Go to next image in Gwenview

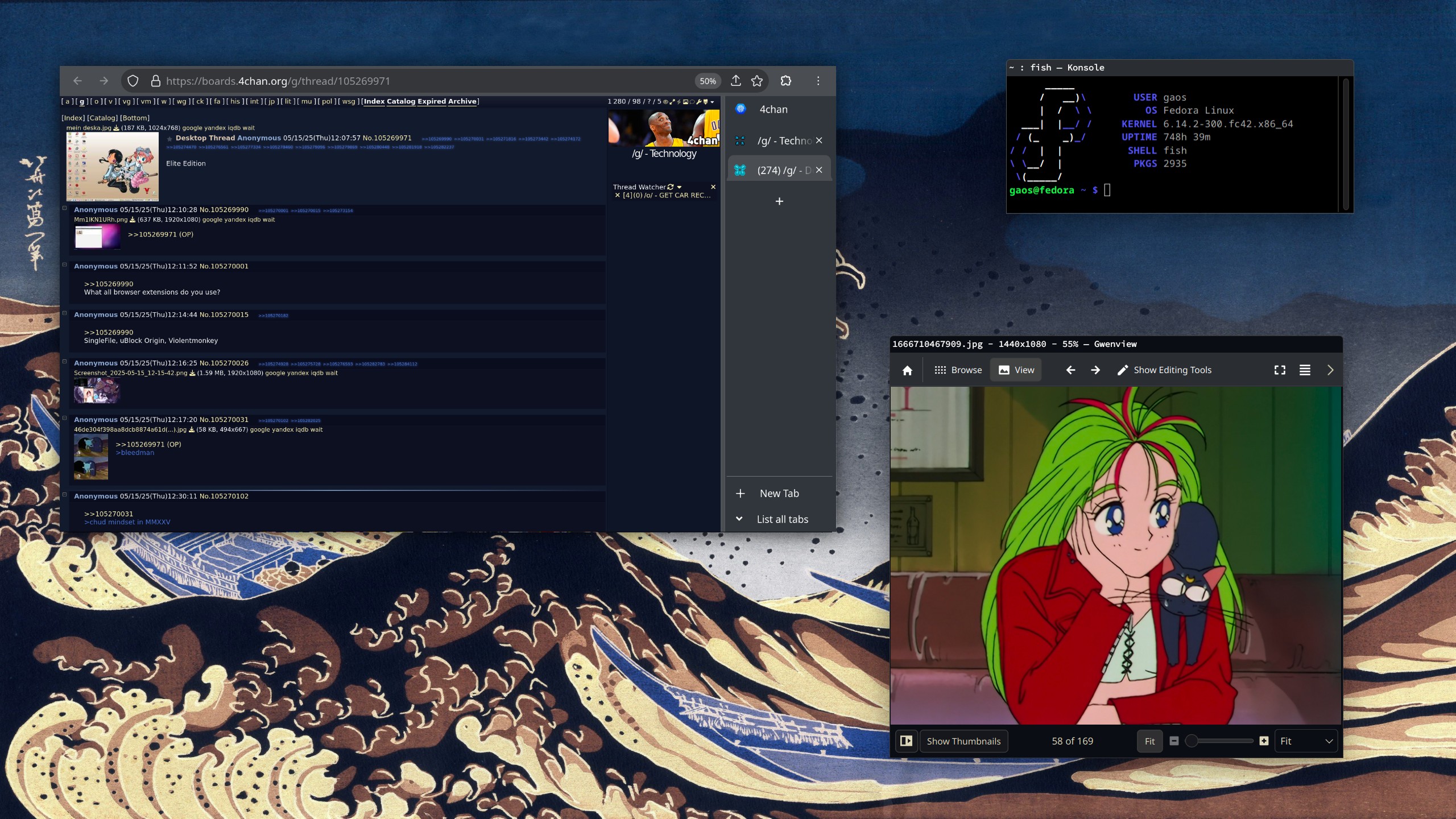coord(1095,370)
